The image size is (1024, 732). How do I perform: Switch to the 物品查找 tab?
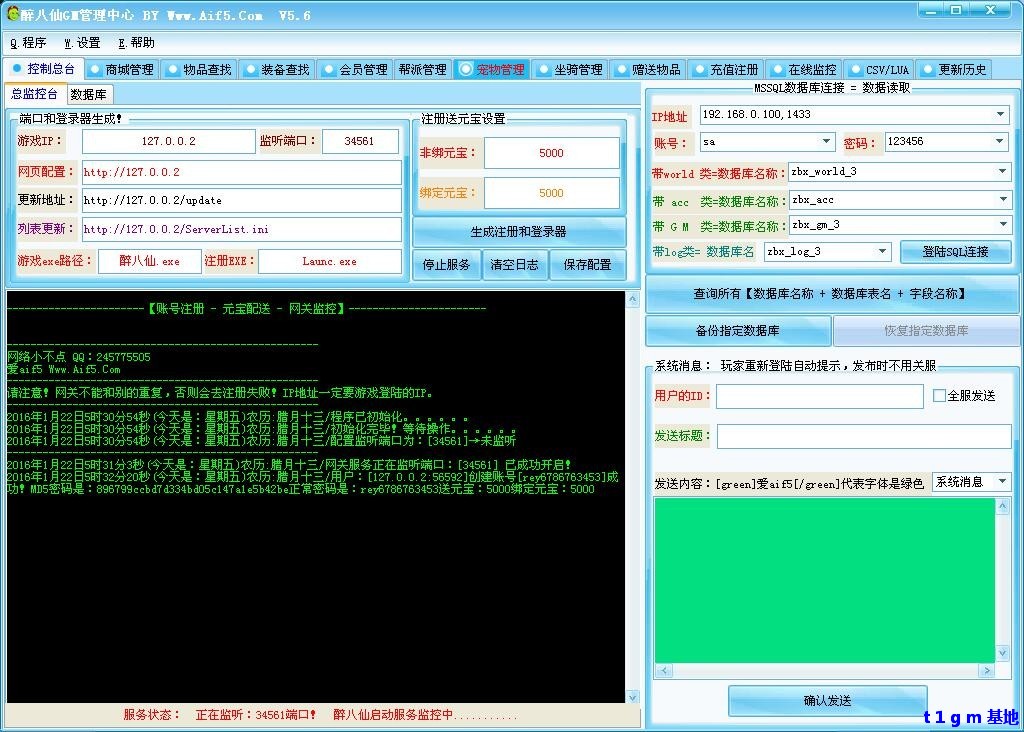tap(199, 70)
